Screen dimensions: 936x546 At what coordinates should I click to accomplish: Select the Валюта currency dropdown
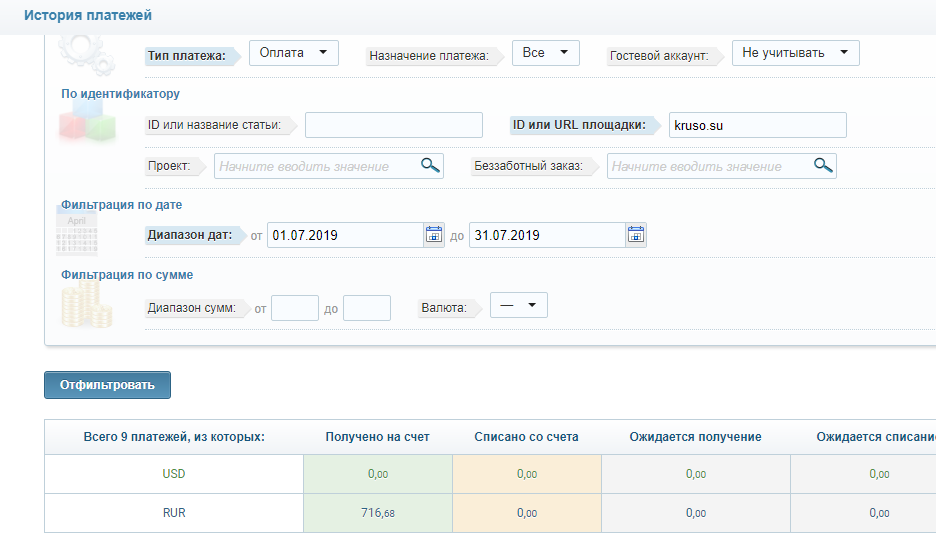pos(518,306)
